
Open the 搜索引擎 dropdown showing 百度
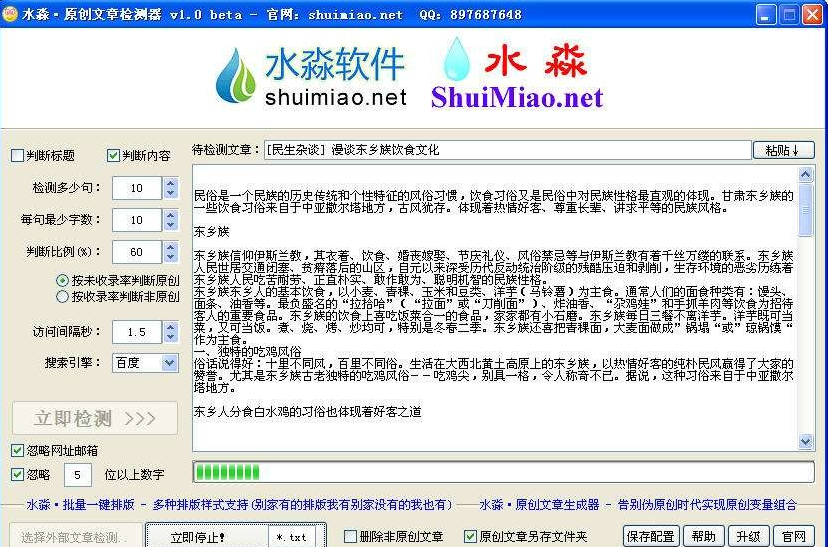pyautogui.click(x=145, y=363)
